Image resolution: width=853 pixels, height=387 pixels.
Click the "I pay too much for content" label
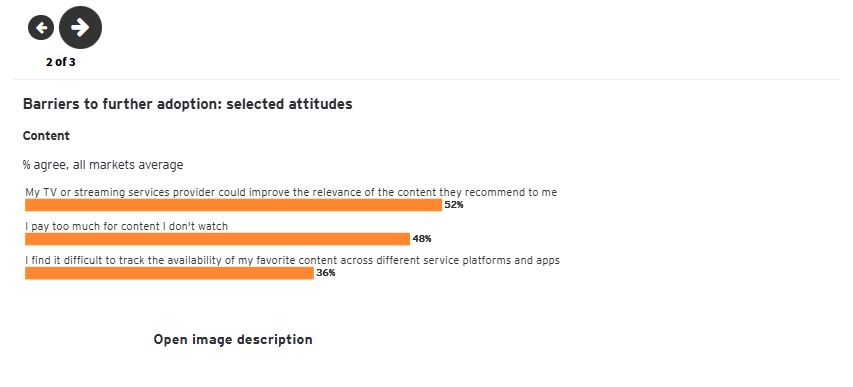click(126, 226)
